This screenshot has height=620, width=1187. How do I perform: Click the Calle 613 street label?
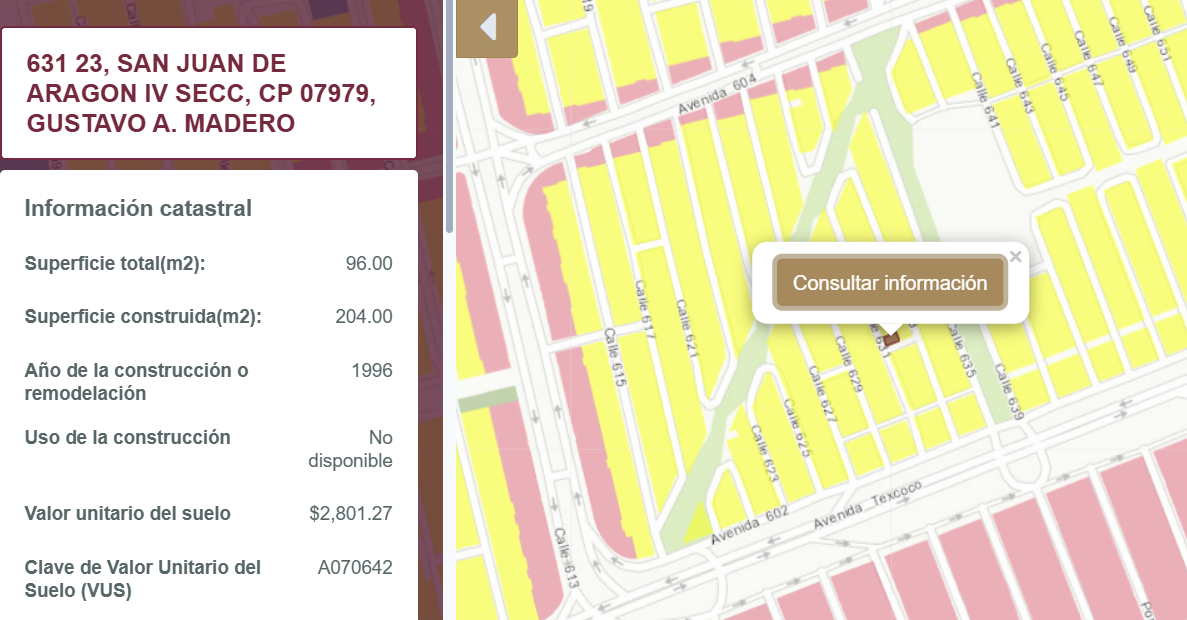(x=565, y=557)
